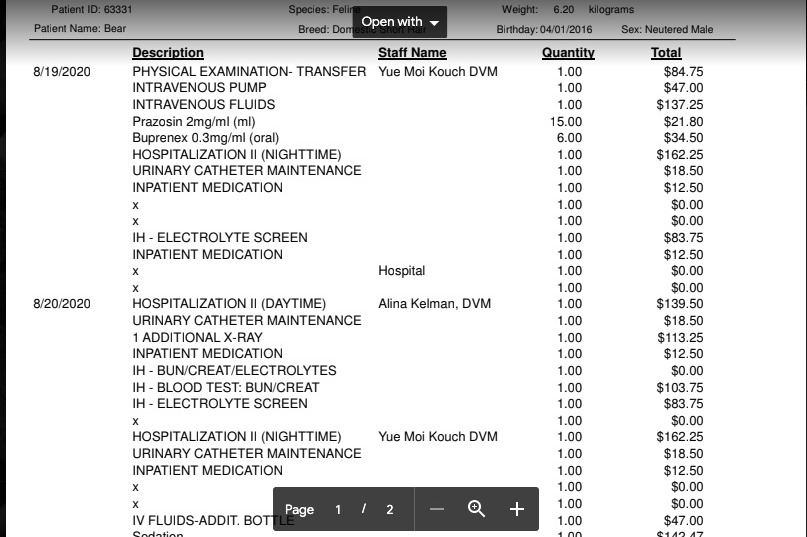
Task: Reset zoom with the magnifier icon
Action: [x=476, y=509]
